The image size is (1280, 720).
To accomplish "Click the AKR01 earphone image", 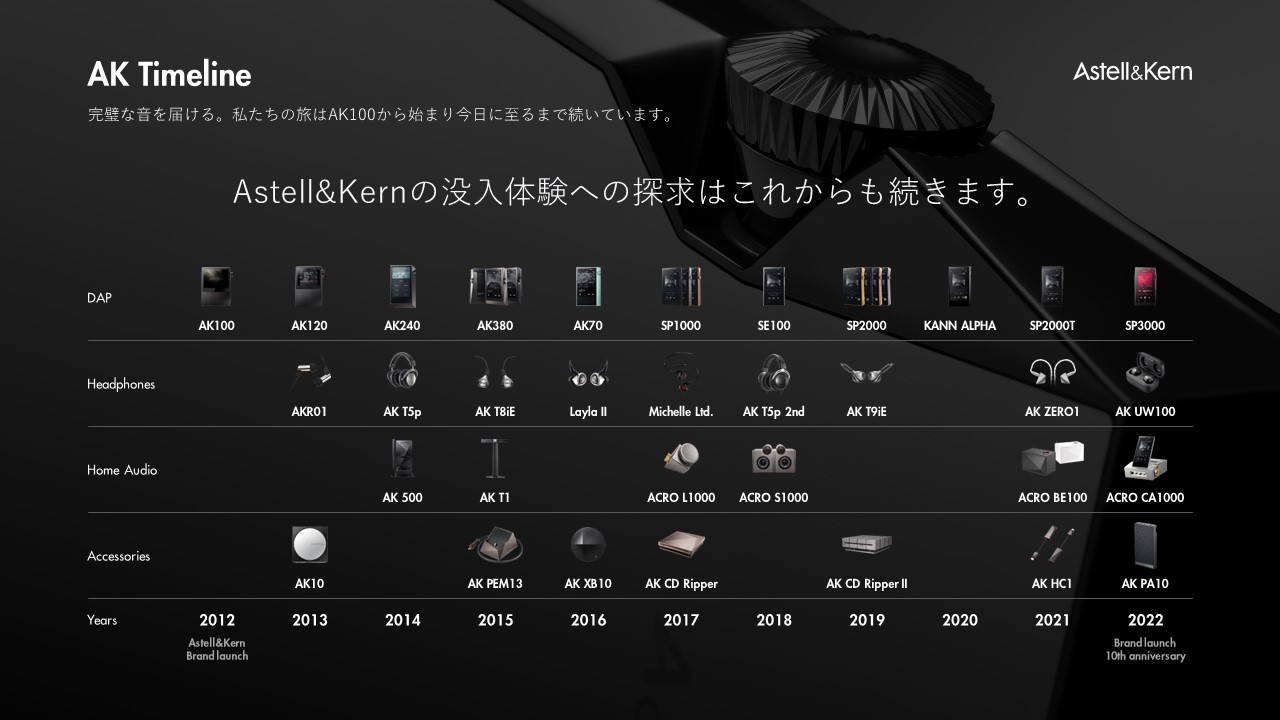I will (x=310, y=375).
